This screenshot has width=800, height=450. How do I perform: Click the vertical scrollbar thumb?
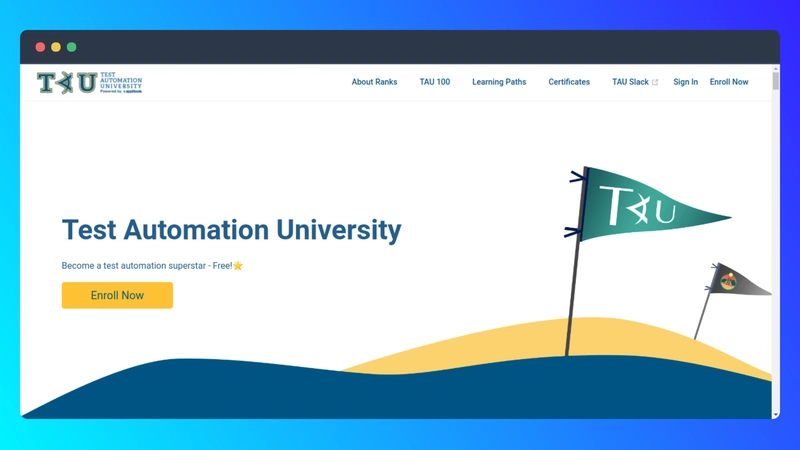tap(776, 81)
